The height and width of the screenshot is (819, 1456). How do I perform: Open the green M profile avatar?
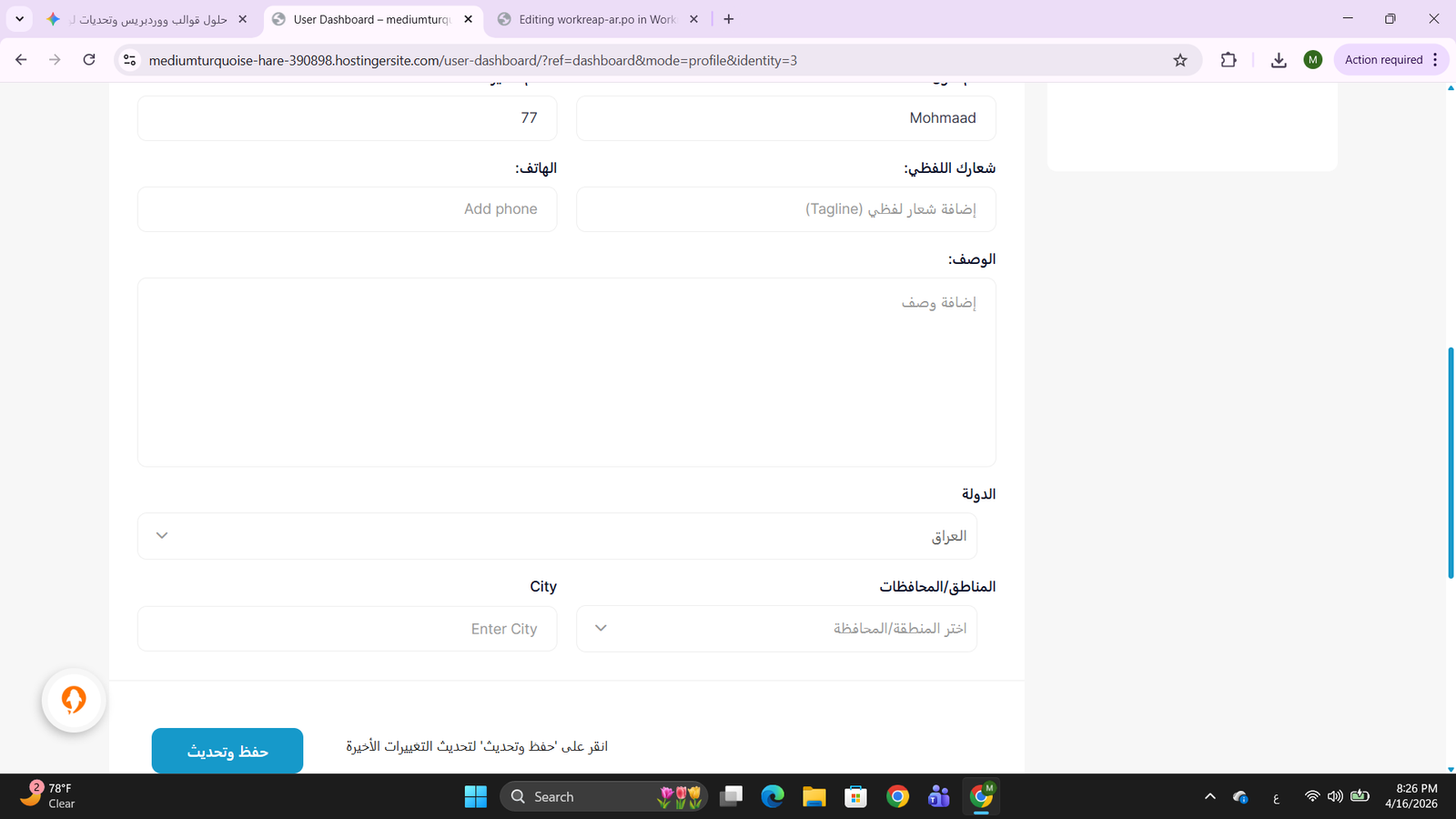(1312, 60)
